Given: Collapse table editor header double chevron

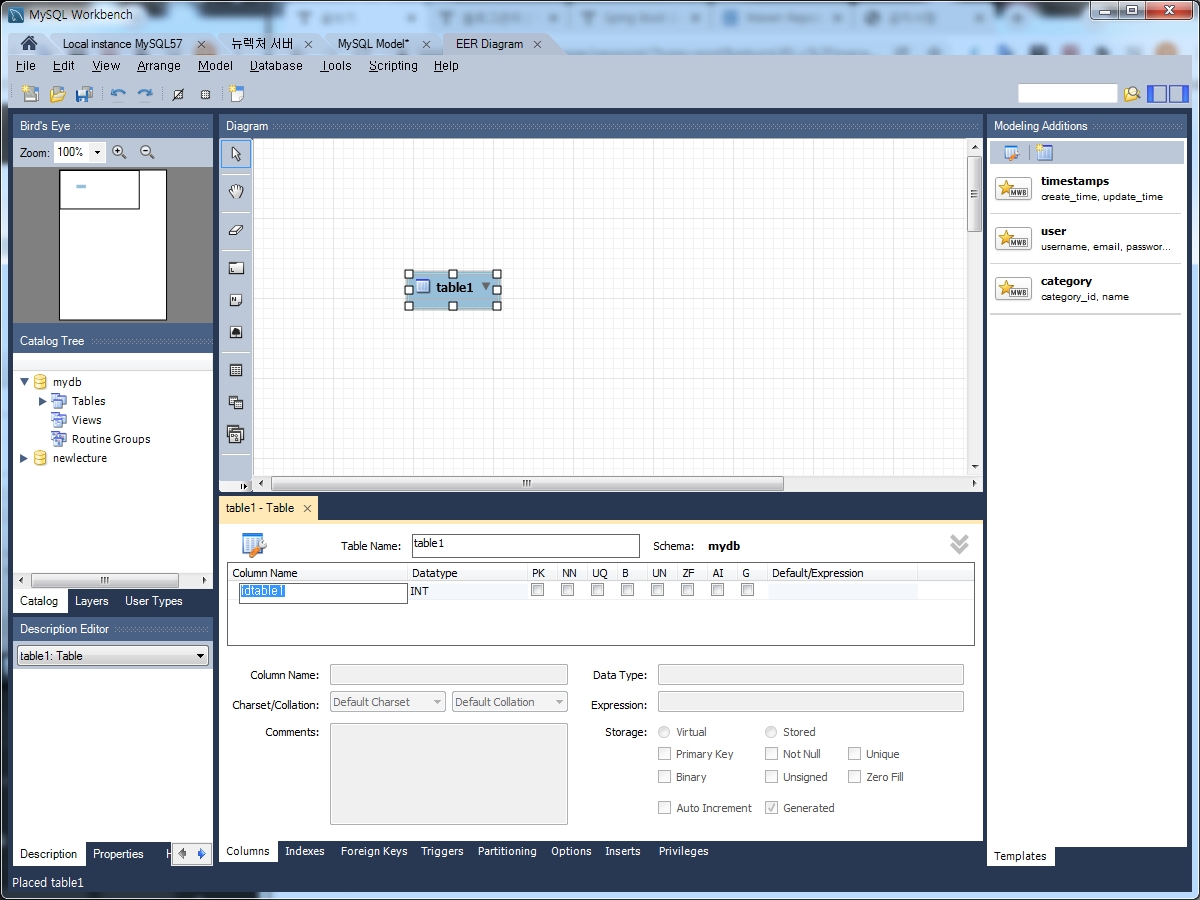Looking at the screenshot, I should click(959, 544).
